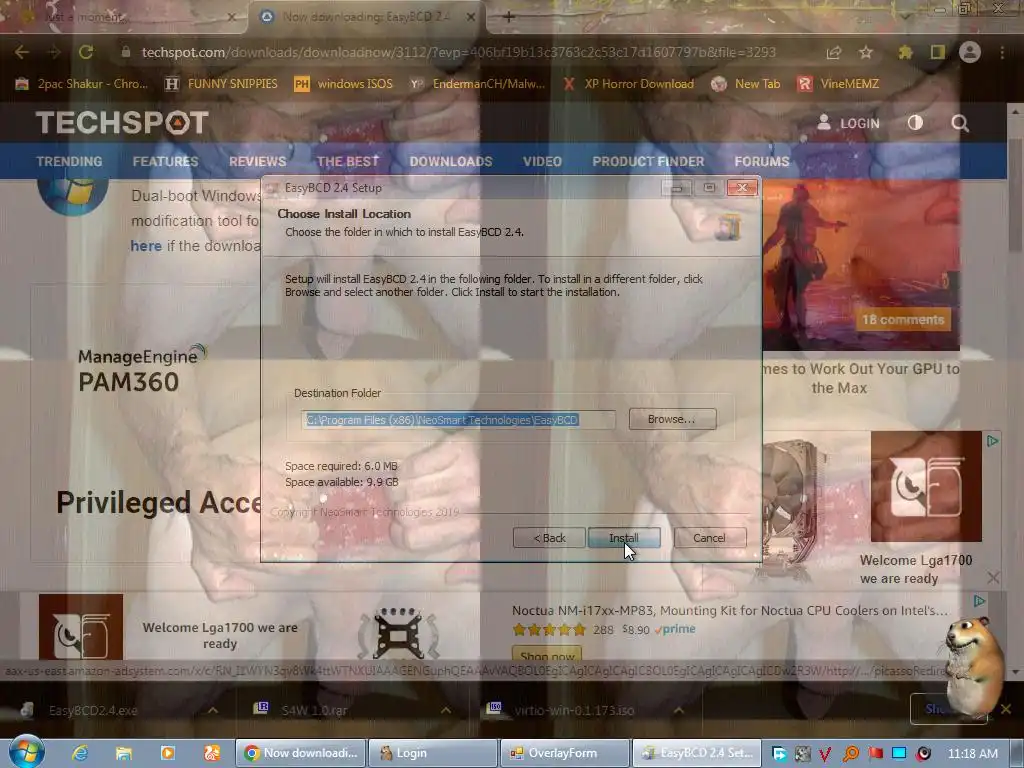Open the Chrome extensions puzzle icon
Image resolution: width=1024 pixels, height=768 pixels.
coord(905,52)
